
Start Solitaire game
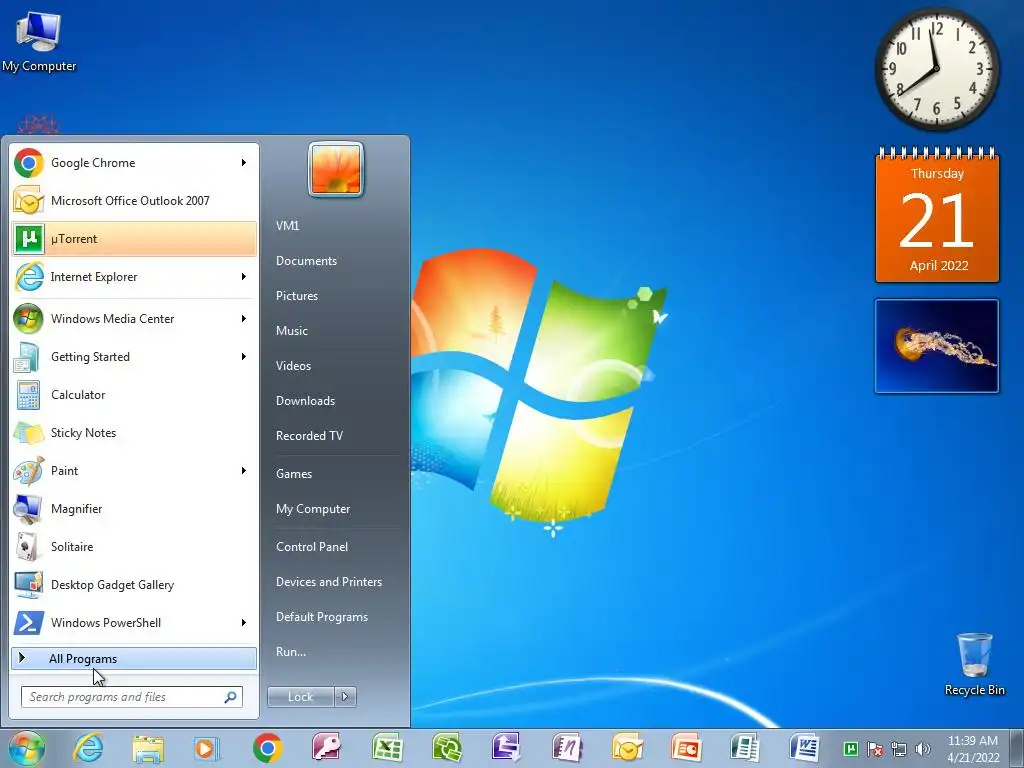point(134,547)
